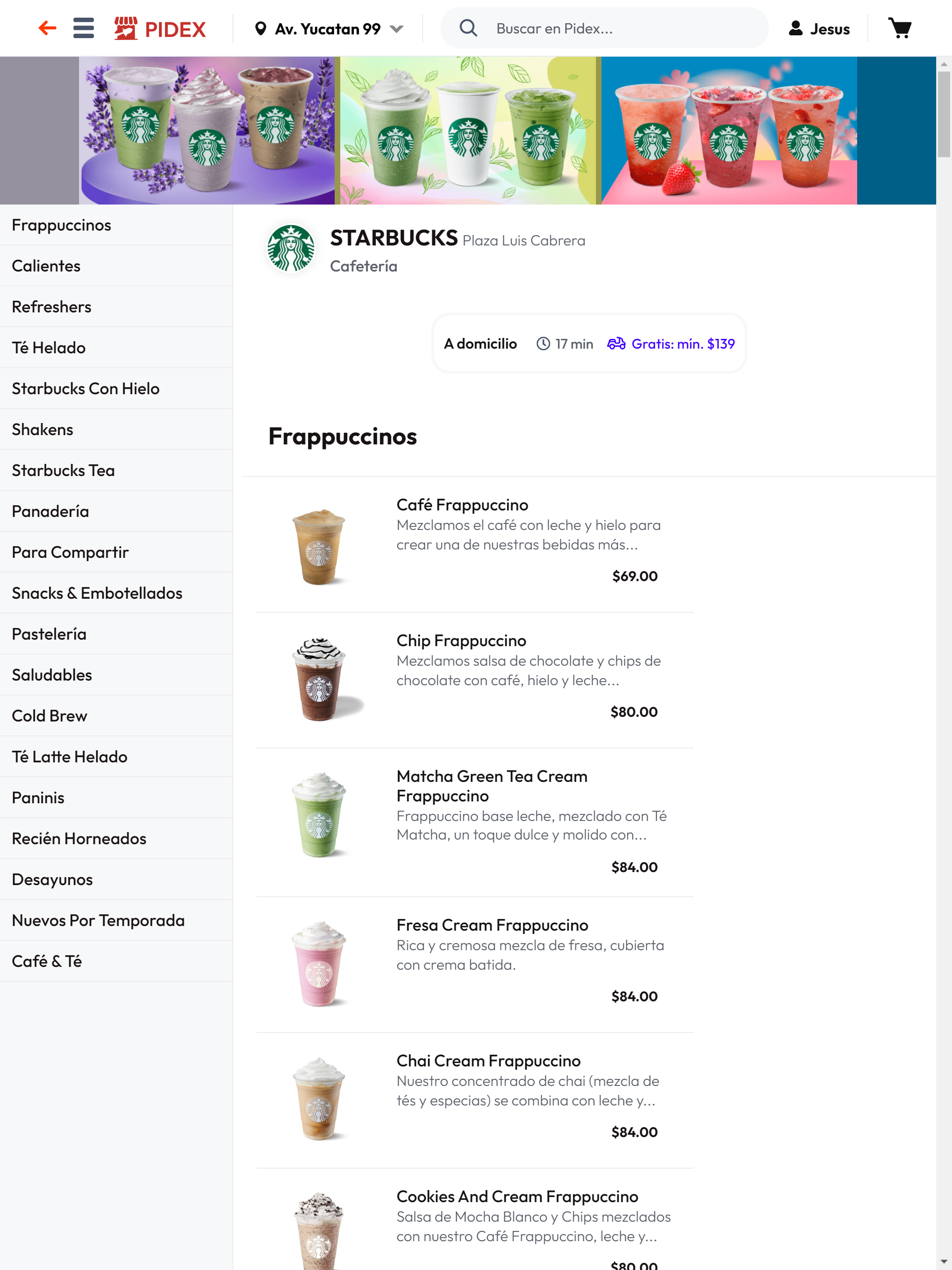Viewport: 952px width, 1270px height.
Task: Click the Starbucks round logo
Action: pyautogui.click(x=291, y=248)
